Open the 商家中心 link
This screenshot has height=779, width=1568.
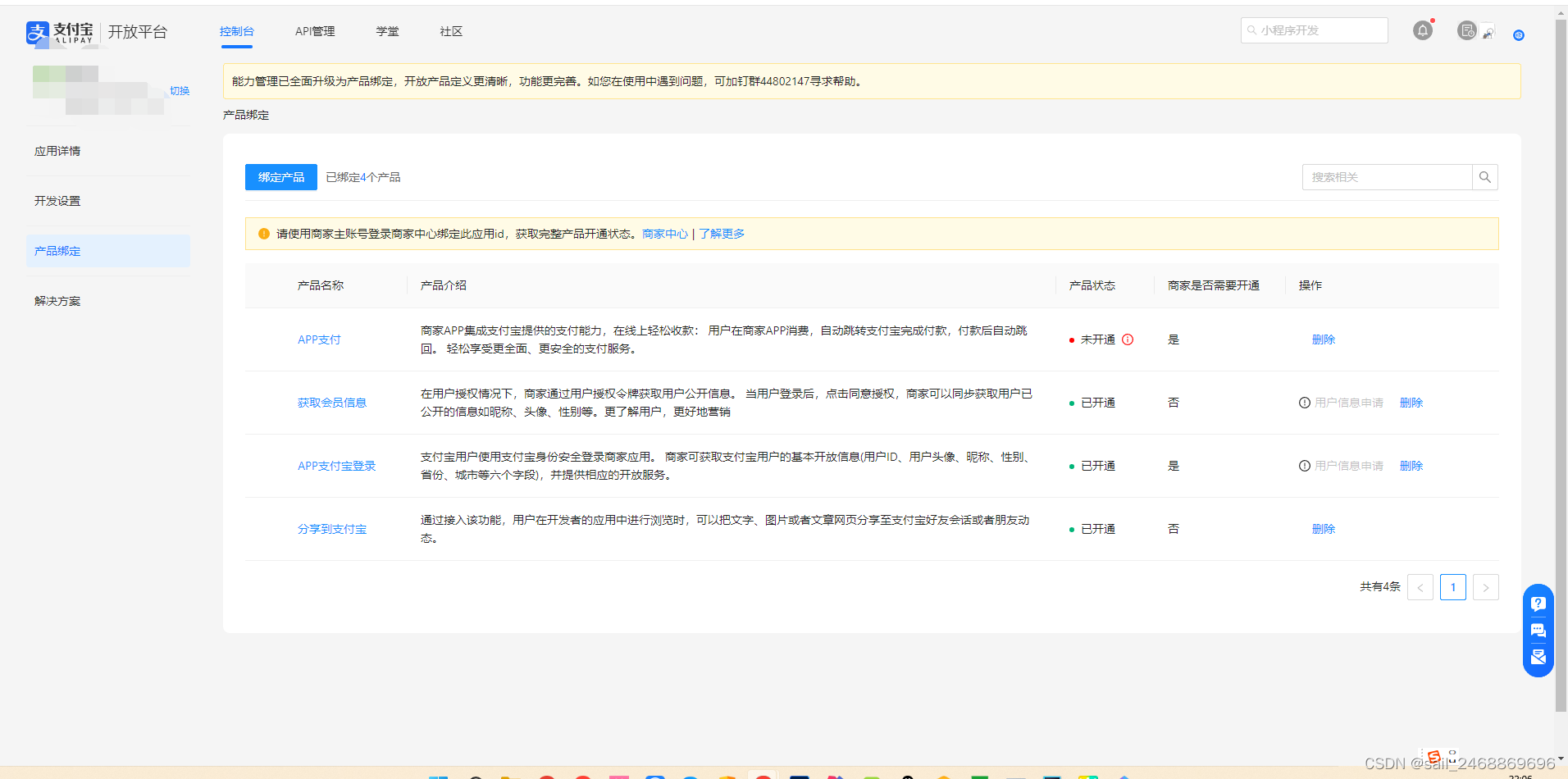click(665, 234)
